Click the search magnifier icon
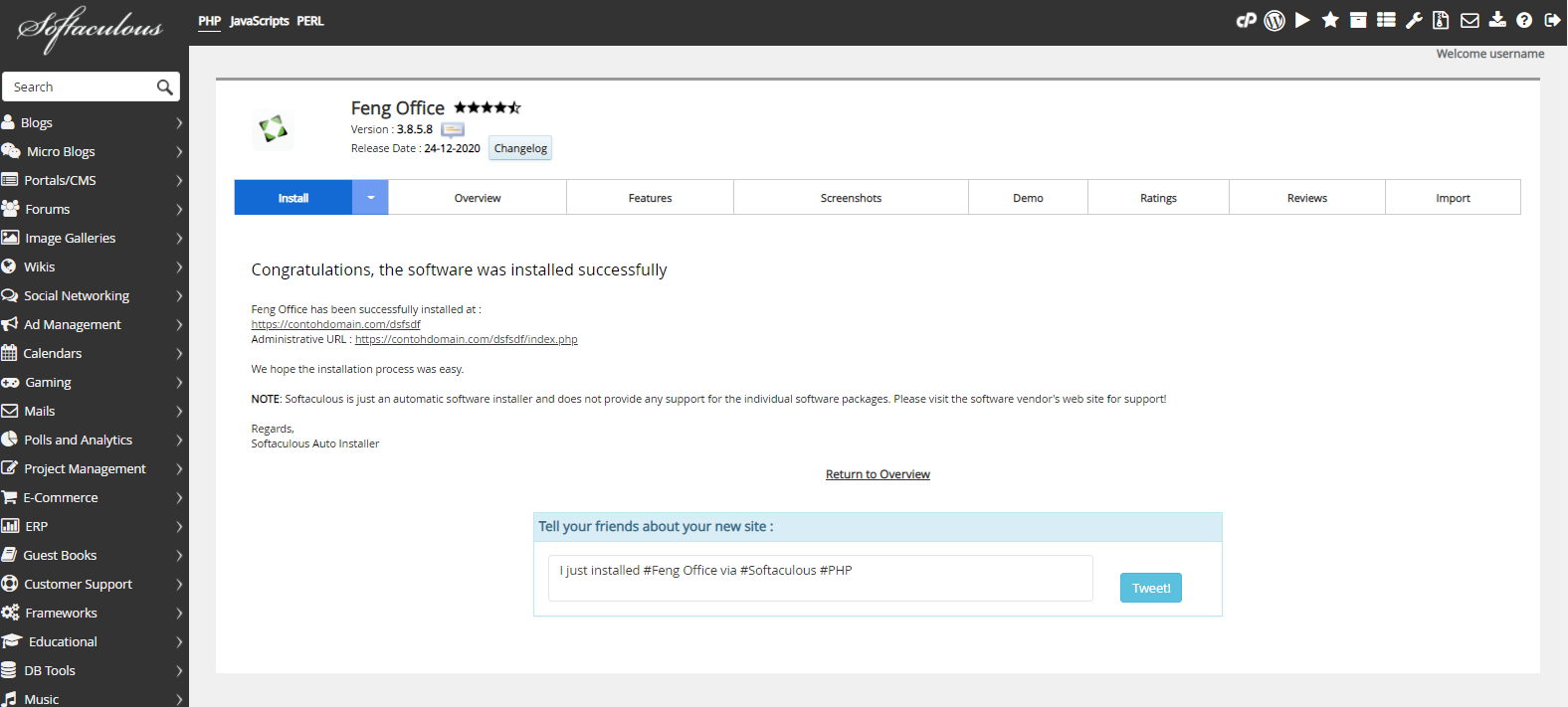Image resolution: width=1568 pixels, height=707 pixels. click(164, 88)
